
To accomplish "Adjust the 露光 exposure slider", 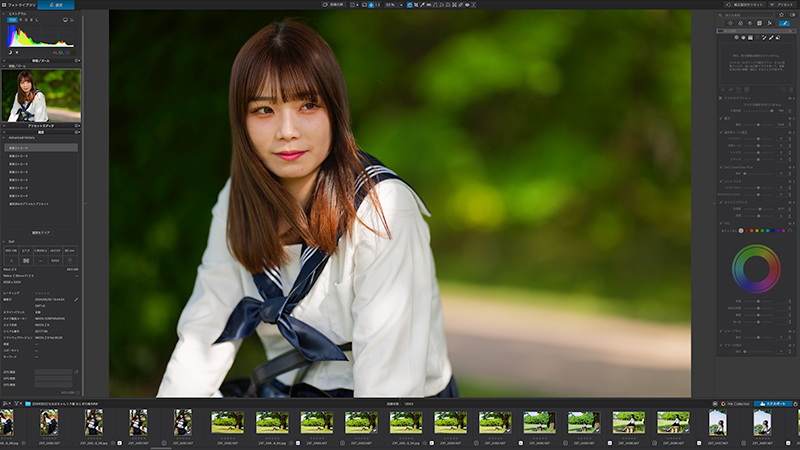I will [x=758, y=124].
